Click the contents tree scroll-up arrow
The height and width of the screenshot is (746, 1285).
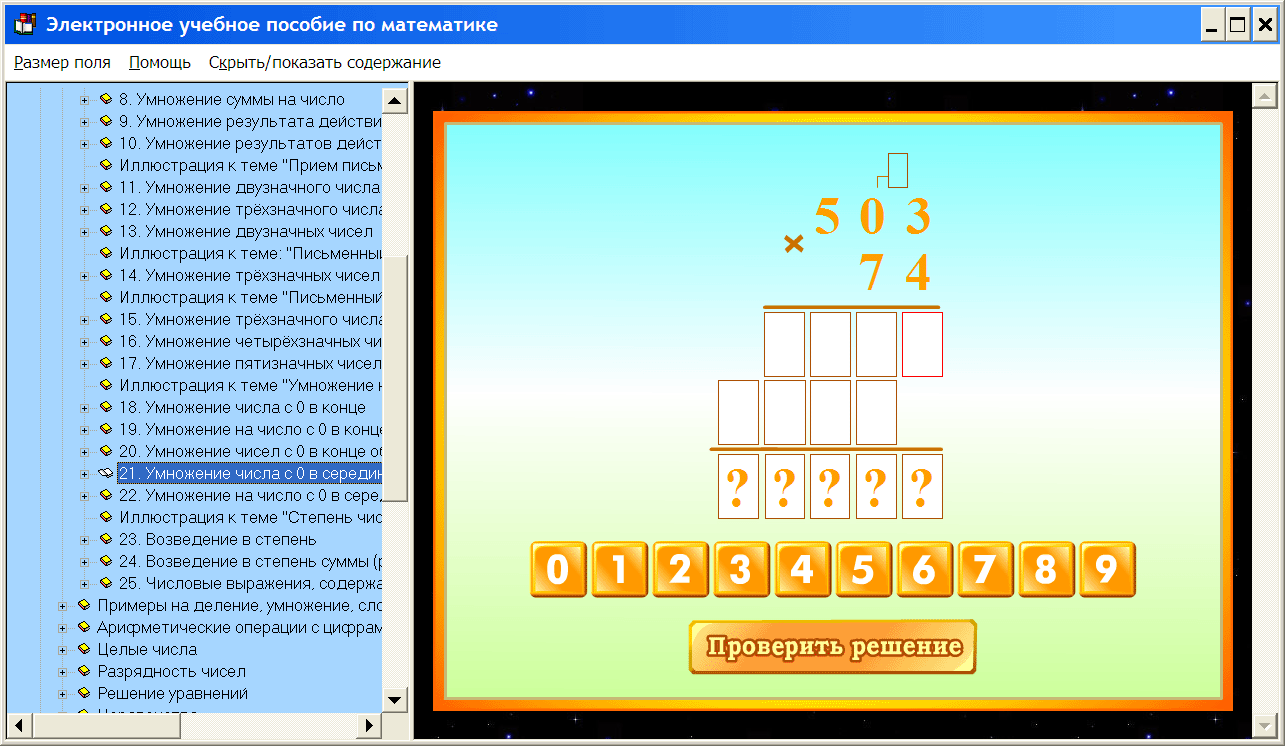[395, 101]
